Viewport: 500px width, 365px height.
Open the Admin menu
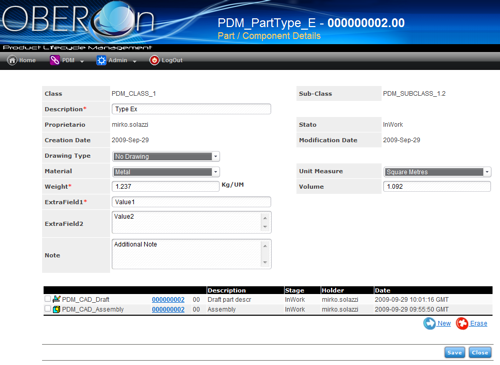click(117, 60)
